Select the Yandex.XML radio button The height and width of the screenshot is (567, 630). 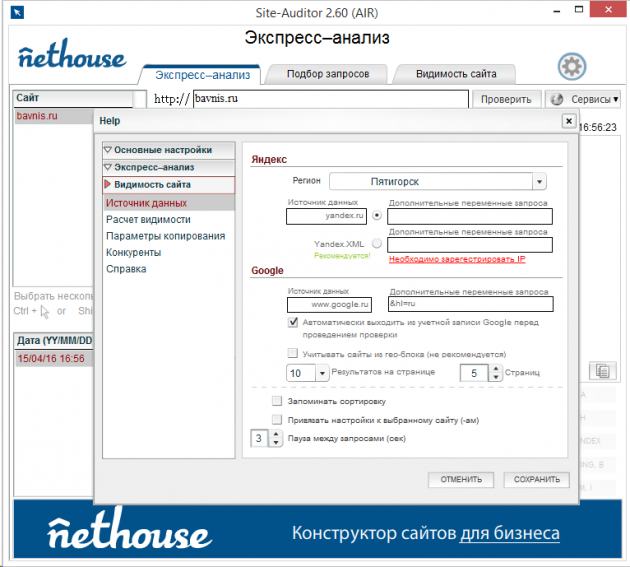point(376,243)
